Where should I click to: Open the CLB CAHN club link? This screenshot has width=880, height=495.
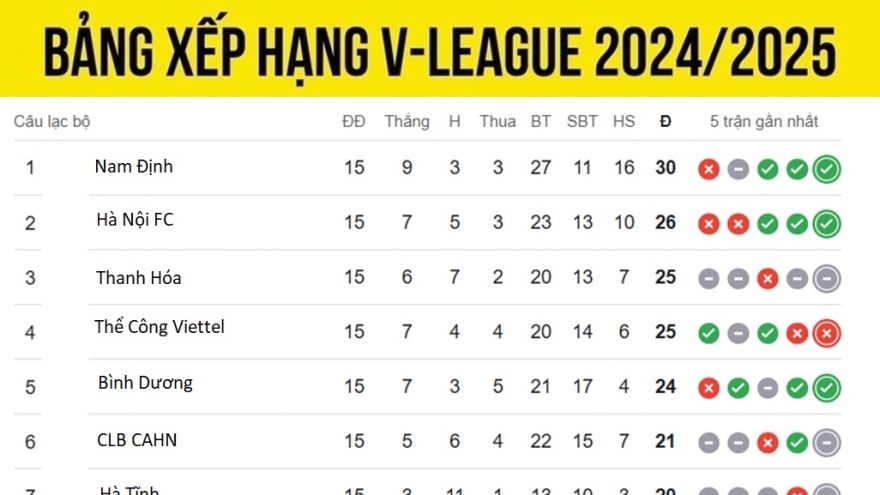tap(137, 440)
